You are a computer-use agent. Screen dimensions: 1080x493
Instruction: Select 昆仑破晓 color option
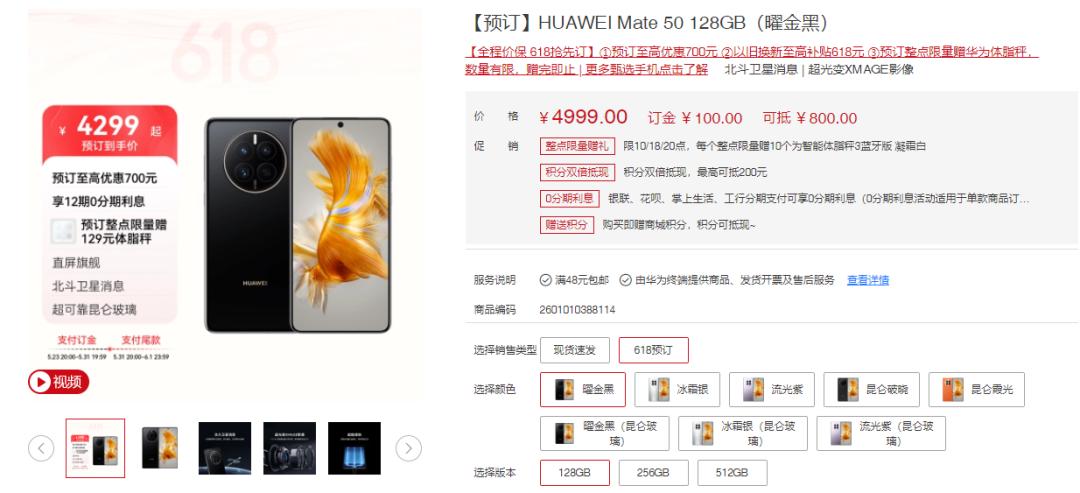871,390
